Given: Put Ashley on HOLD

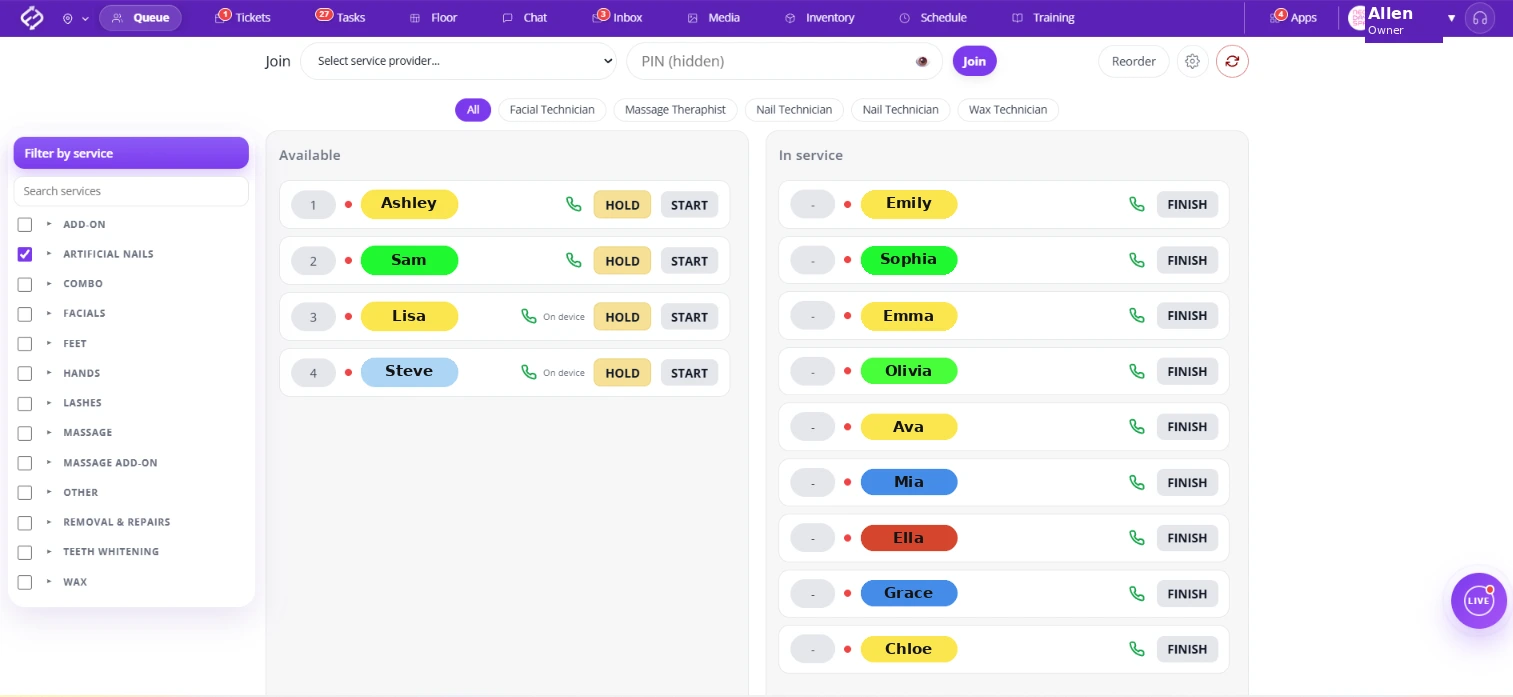Looking at the screenshot, I should (x=622, y=205).
